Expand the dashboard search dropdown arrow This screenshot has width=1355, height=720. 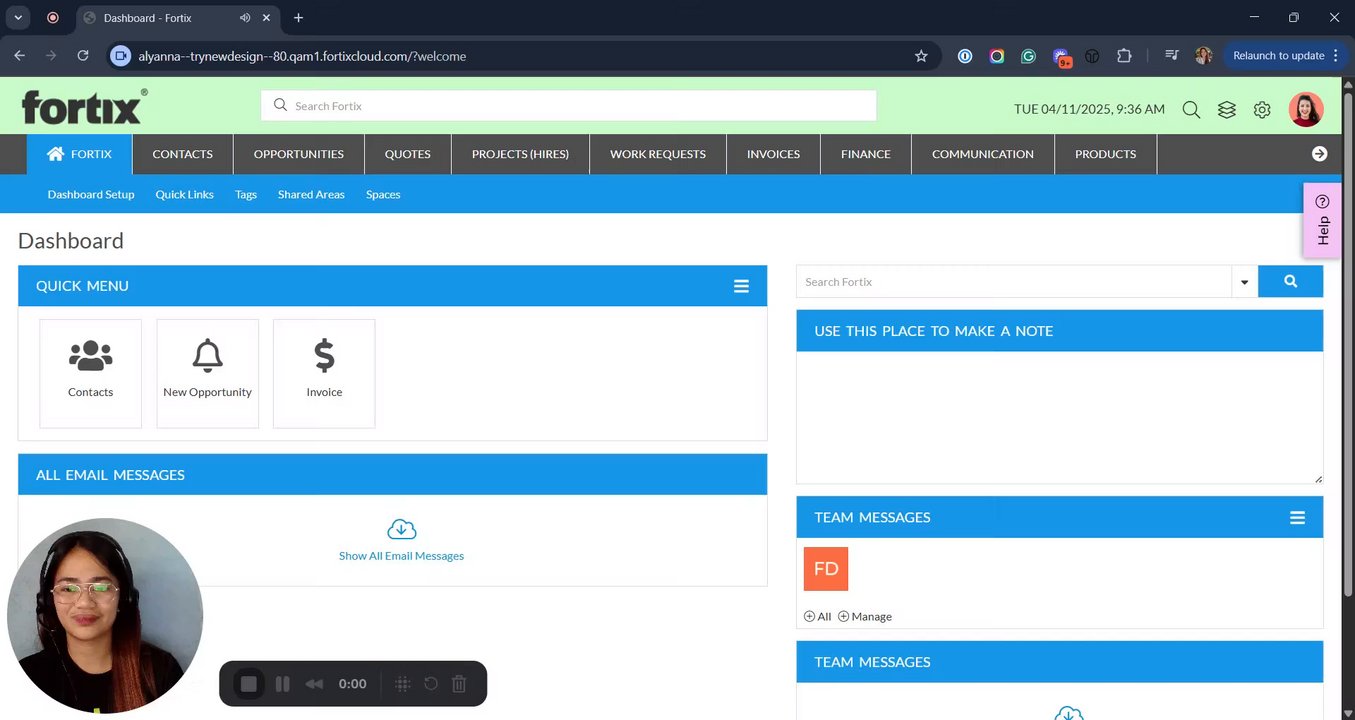[1244, 282]
